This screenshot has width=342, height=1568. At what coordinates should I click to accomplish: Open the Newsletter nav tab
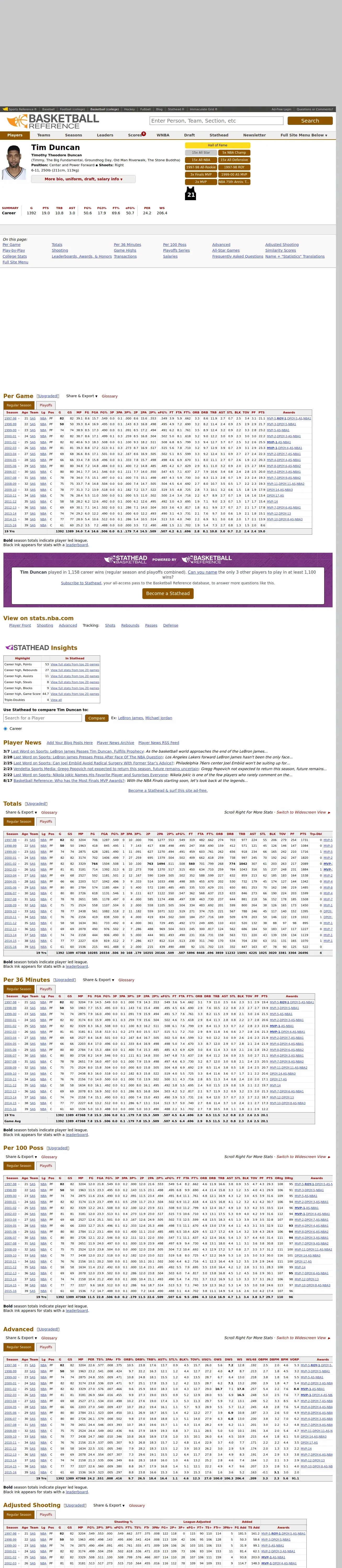(x=254, y=135)
